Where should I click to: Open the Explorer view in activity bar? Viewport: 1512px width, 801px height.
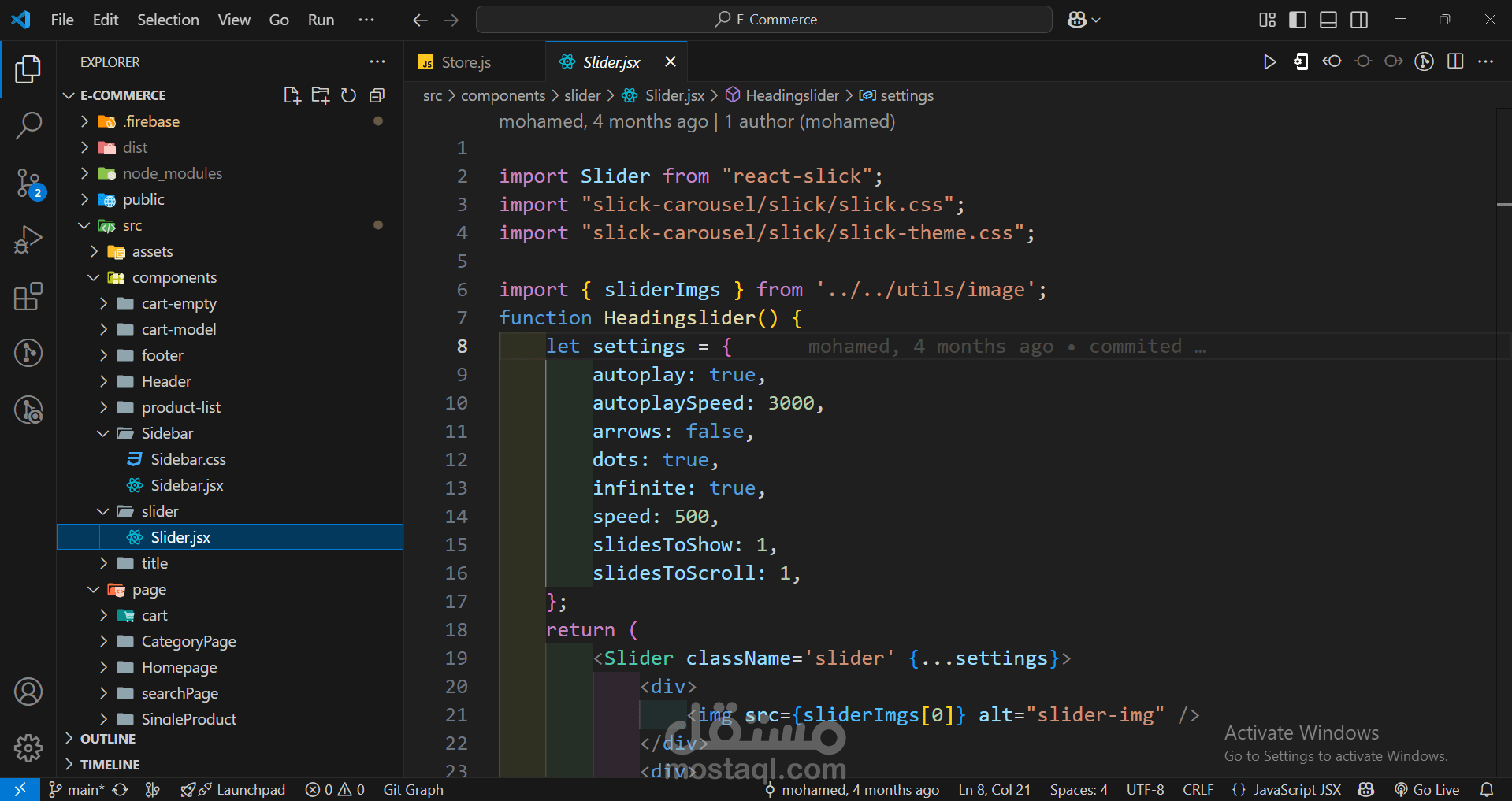click(x=28, y=69)
